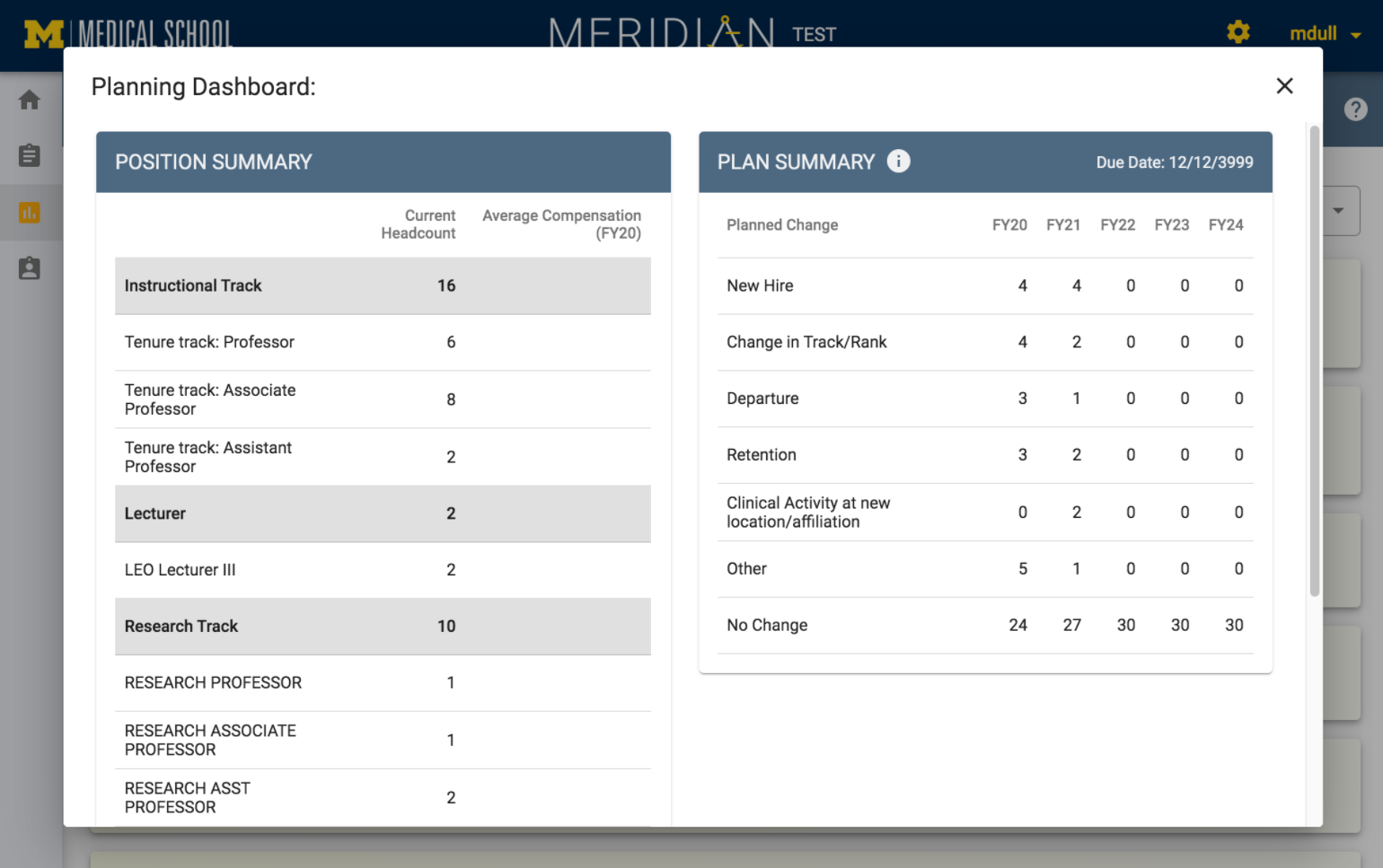Open the help question mark icon
This screenshot has width=1383, height=868.
(x=1355, y=110)
